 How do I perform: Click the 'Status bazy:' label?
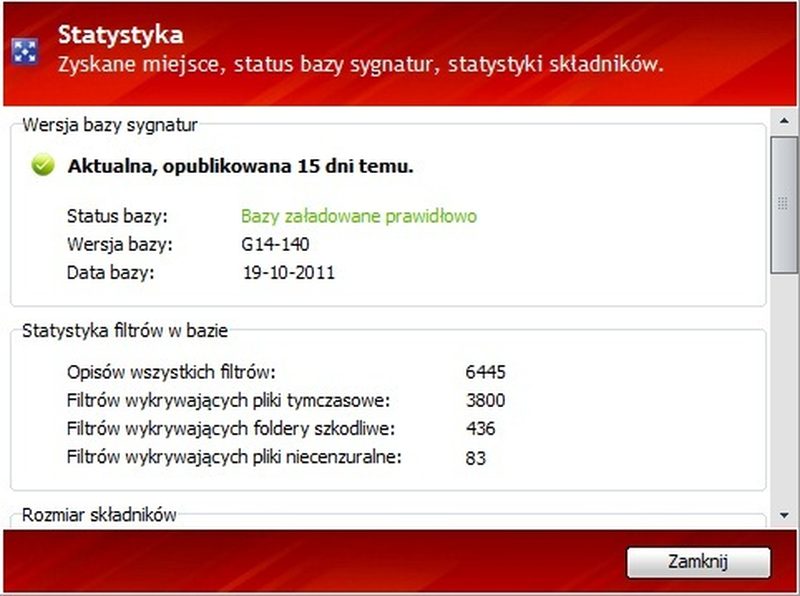click(x=117, y=216)
